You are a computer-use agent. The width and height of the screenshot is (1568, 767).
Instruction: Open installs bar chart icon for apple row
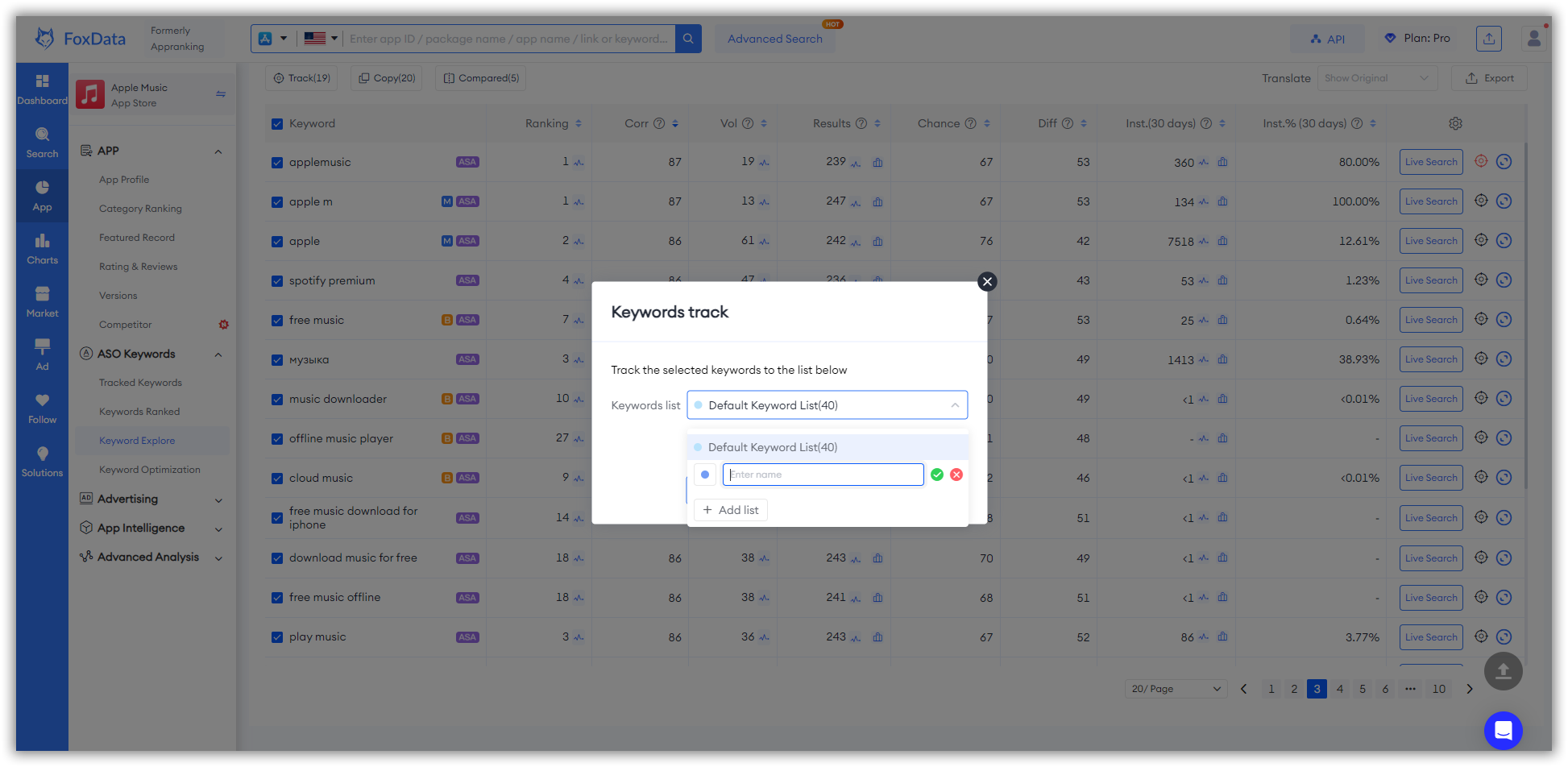click(x=1222, y=241)
